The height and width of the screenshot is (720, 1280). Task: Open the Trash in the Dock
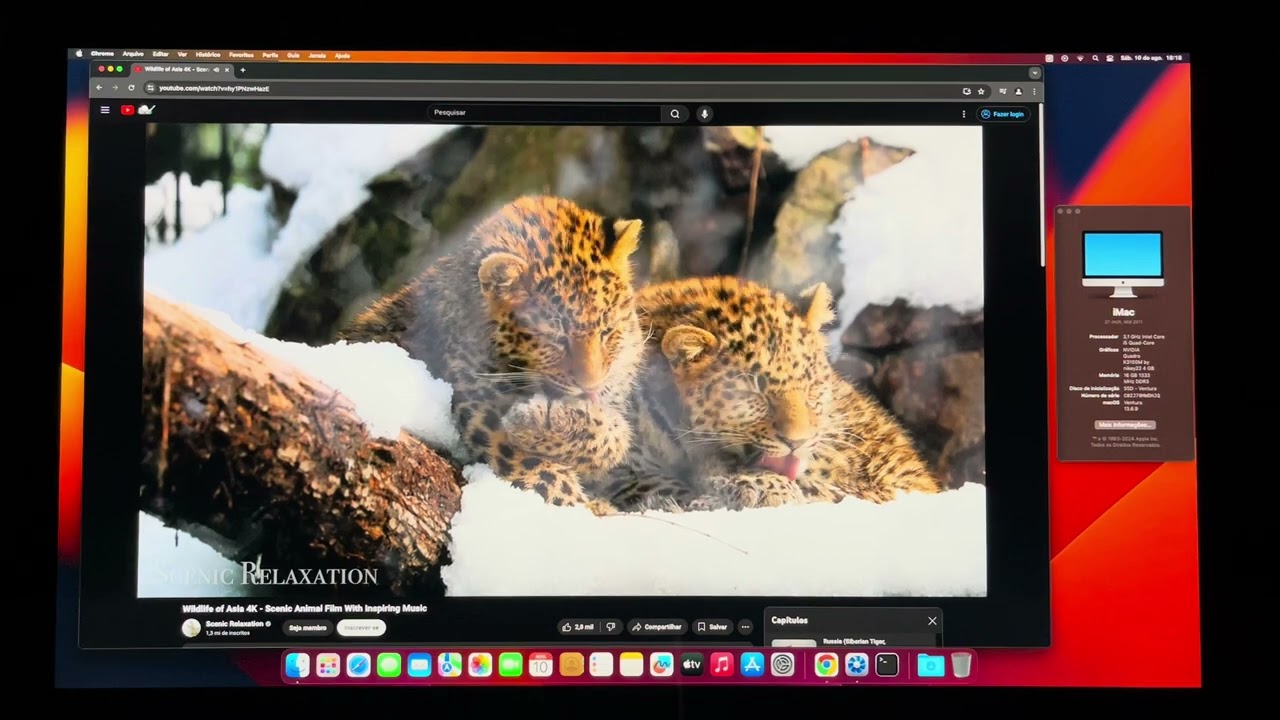pyautogui.click(x=961, y=665)
